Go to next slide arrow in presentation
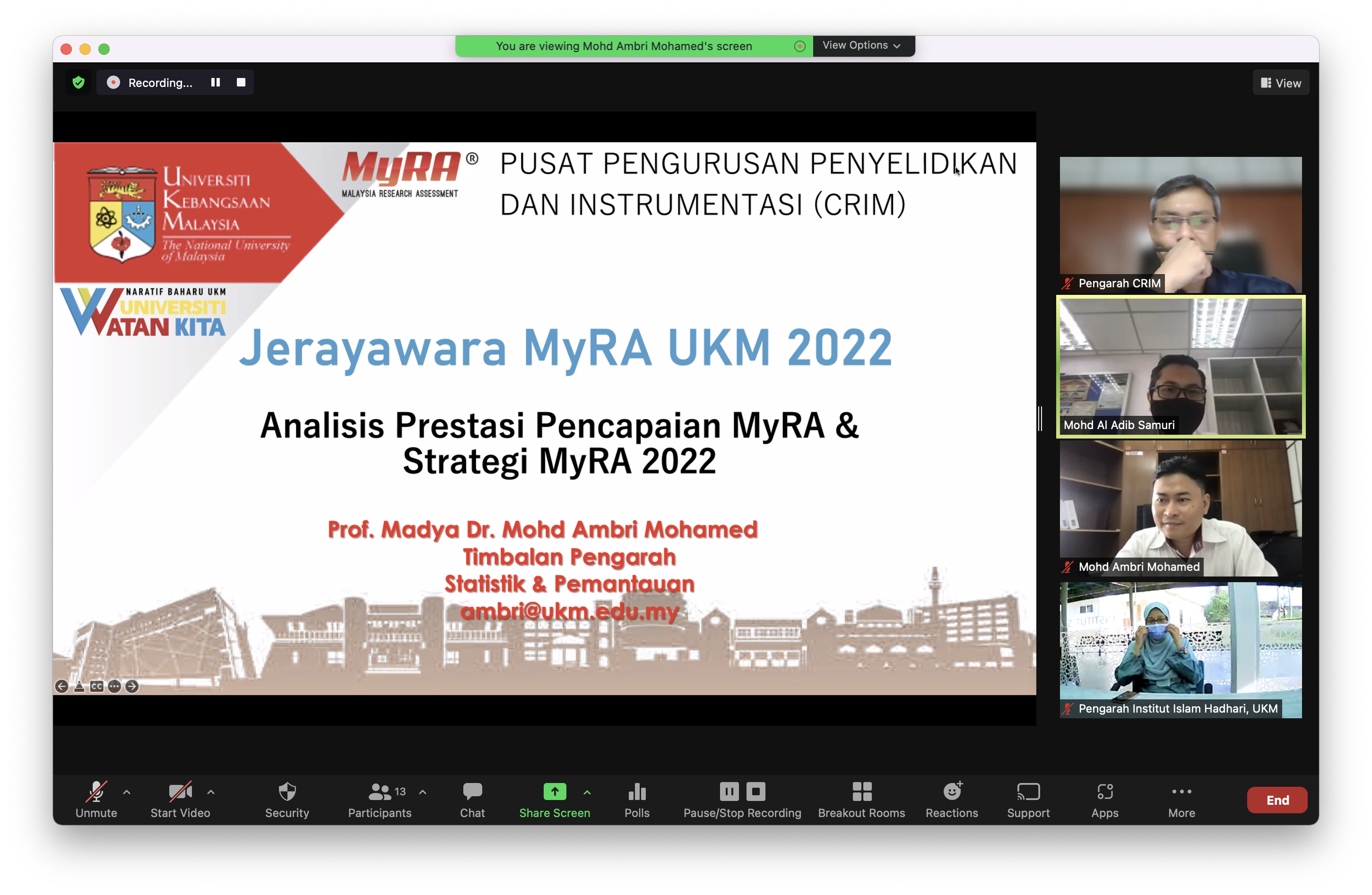 (132, 686)
